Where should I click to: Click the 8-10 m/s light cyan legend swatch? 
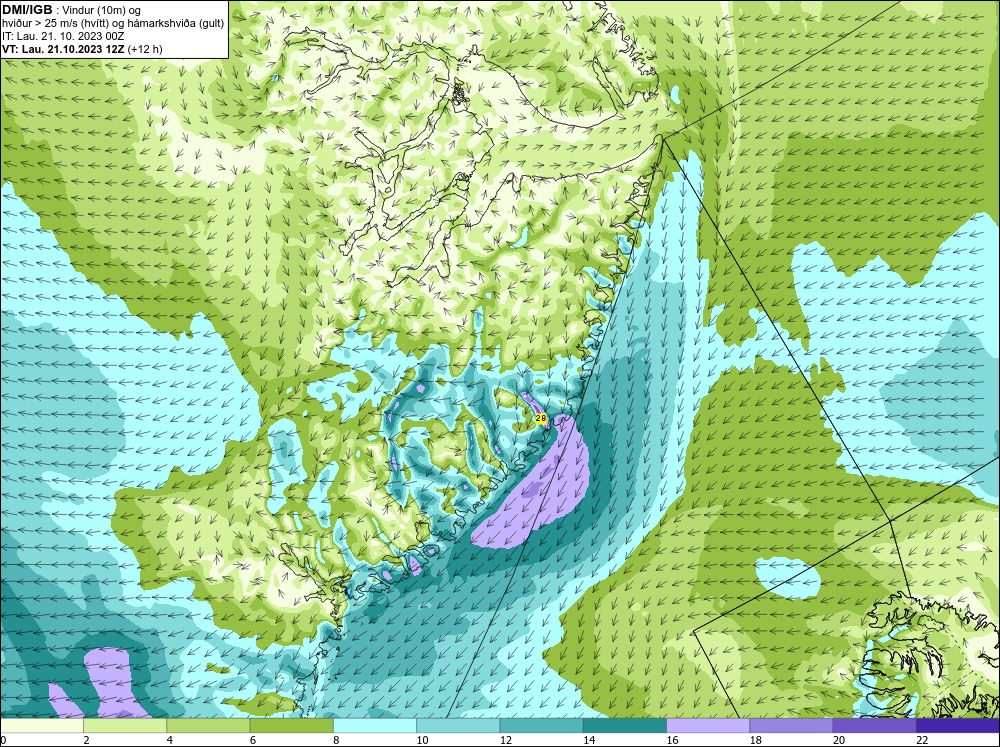pos(375,726)
